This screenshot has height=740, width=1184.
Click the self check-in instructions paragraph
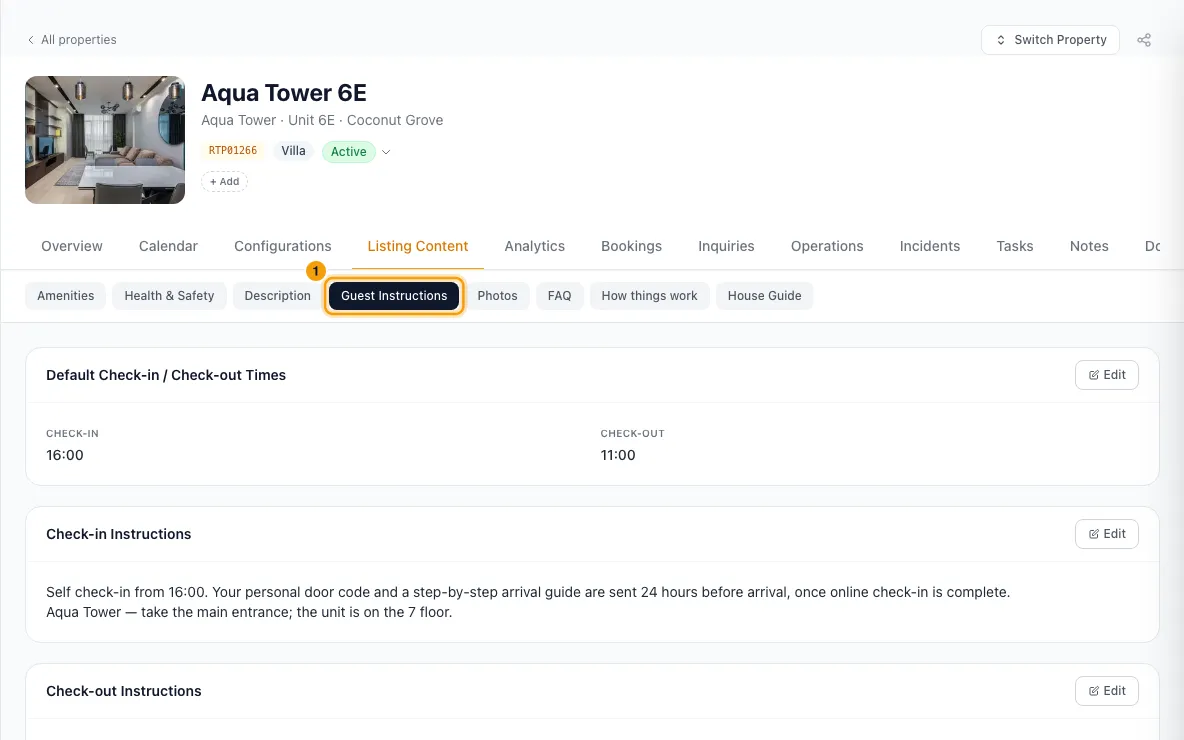[x=528, y=602]
